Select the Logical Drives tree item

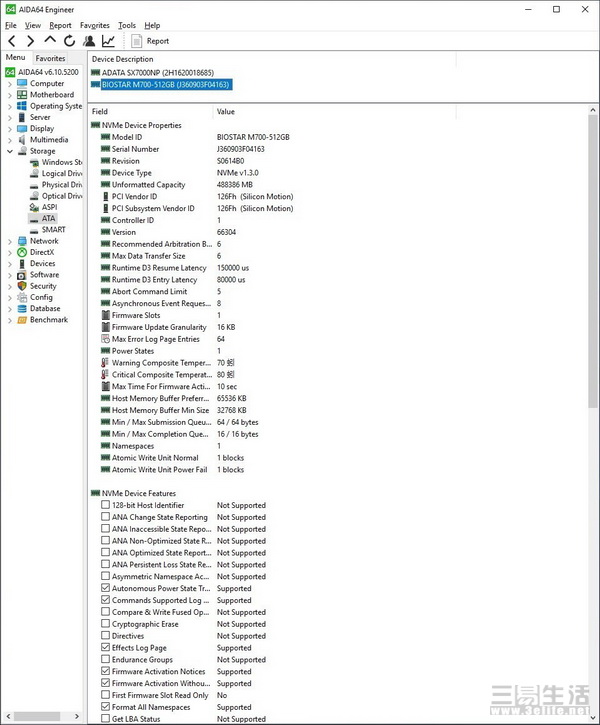click(x=62, y=173)
